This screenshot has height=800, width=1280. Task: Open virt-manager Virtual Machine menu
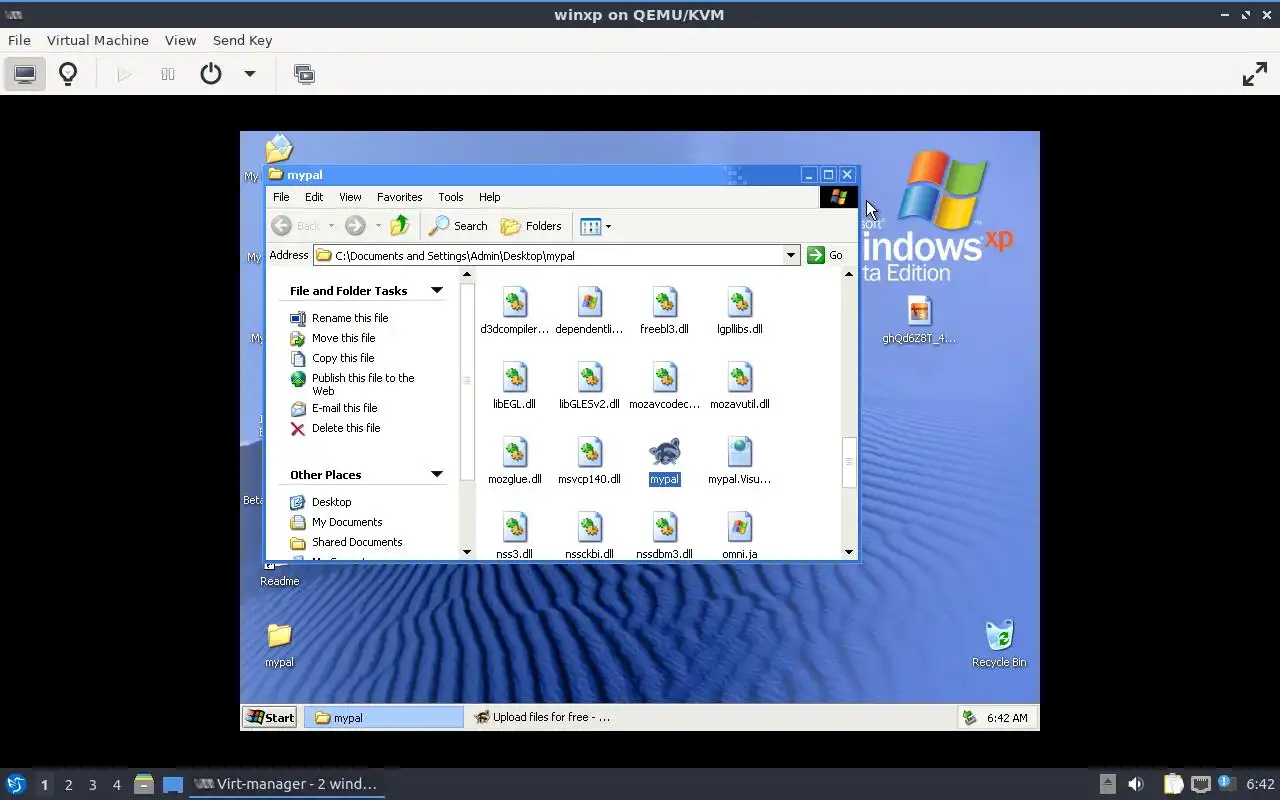pos(98,40)
